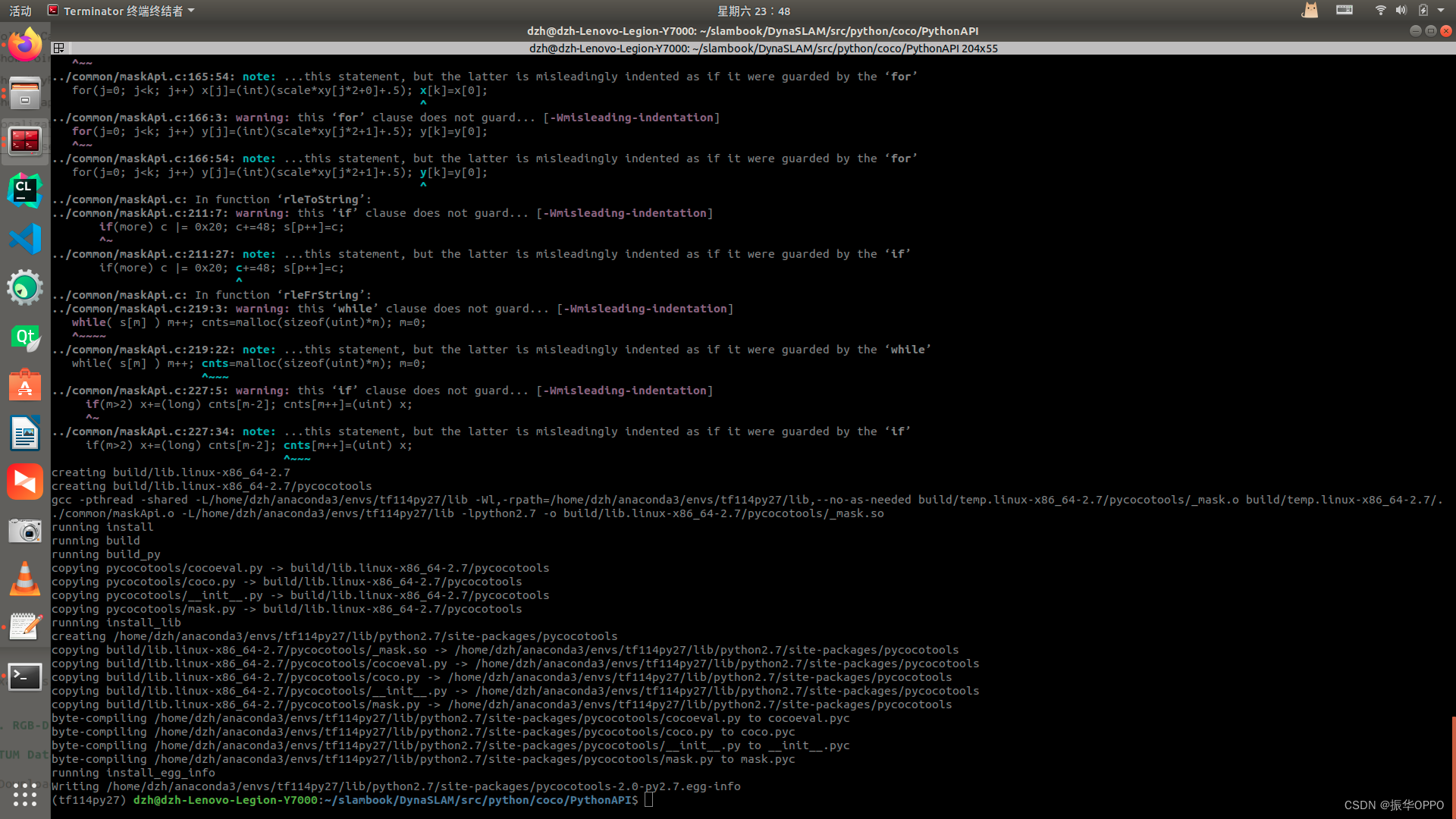Open the screenshot camera app icon
The image size is (1456, 819).
point(25,531)
